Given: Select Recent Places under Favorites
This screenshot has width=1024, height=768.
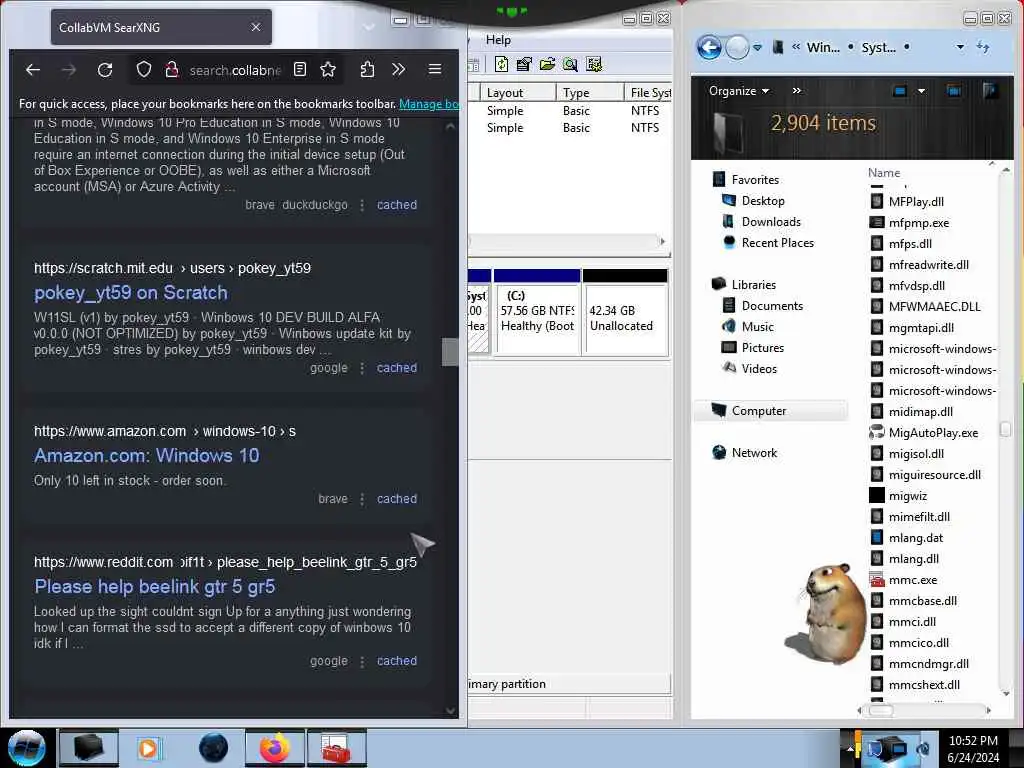Looking at the screenshot, I should tap(777, 243).
